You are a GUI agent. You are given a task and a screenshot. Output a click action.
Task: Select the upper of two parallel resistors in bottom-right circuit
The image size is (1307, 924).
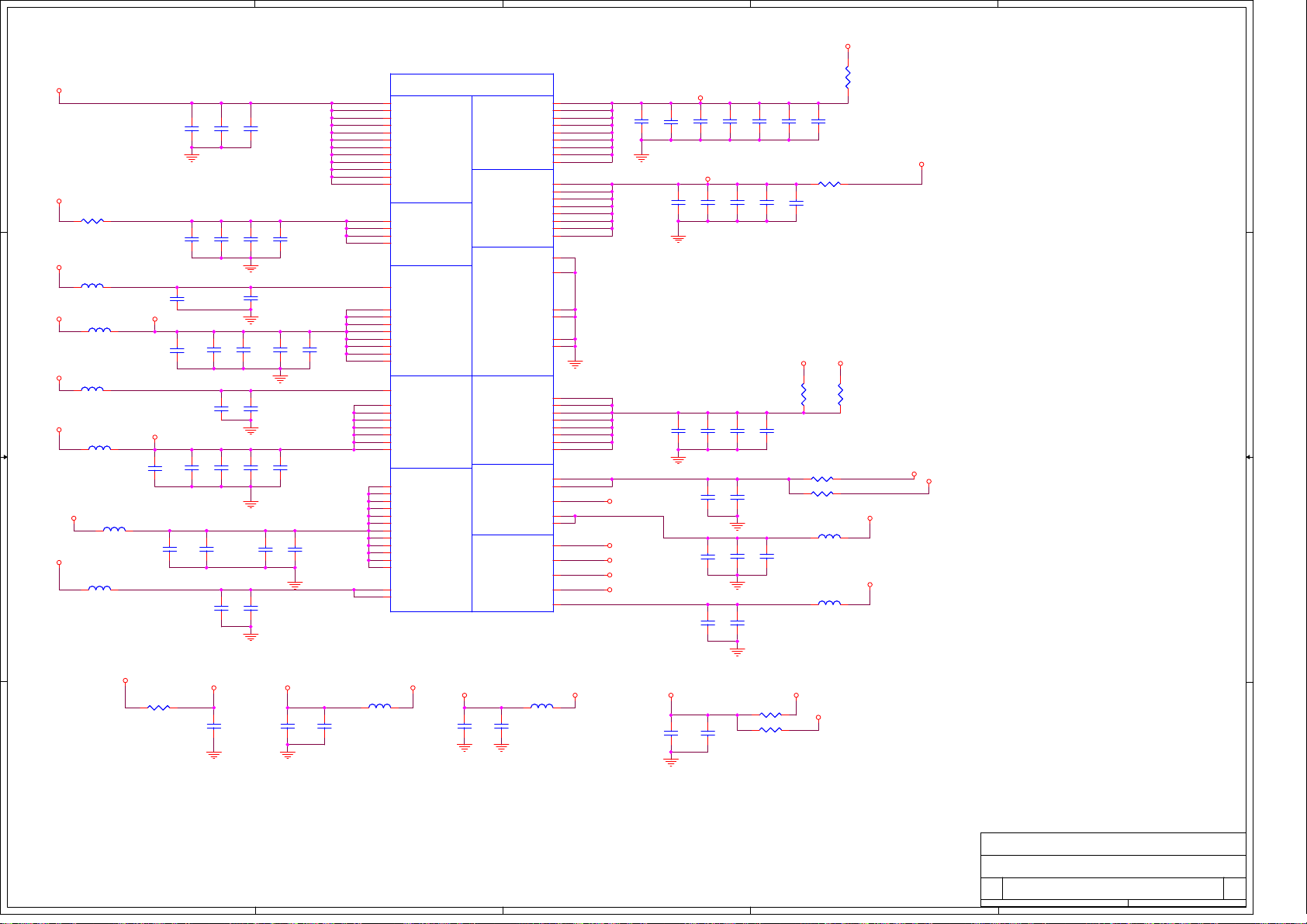tap(770, 715)
